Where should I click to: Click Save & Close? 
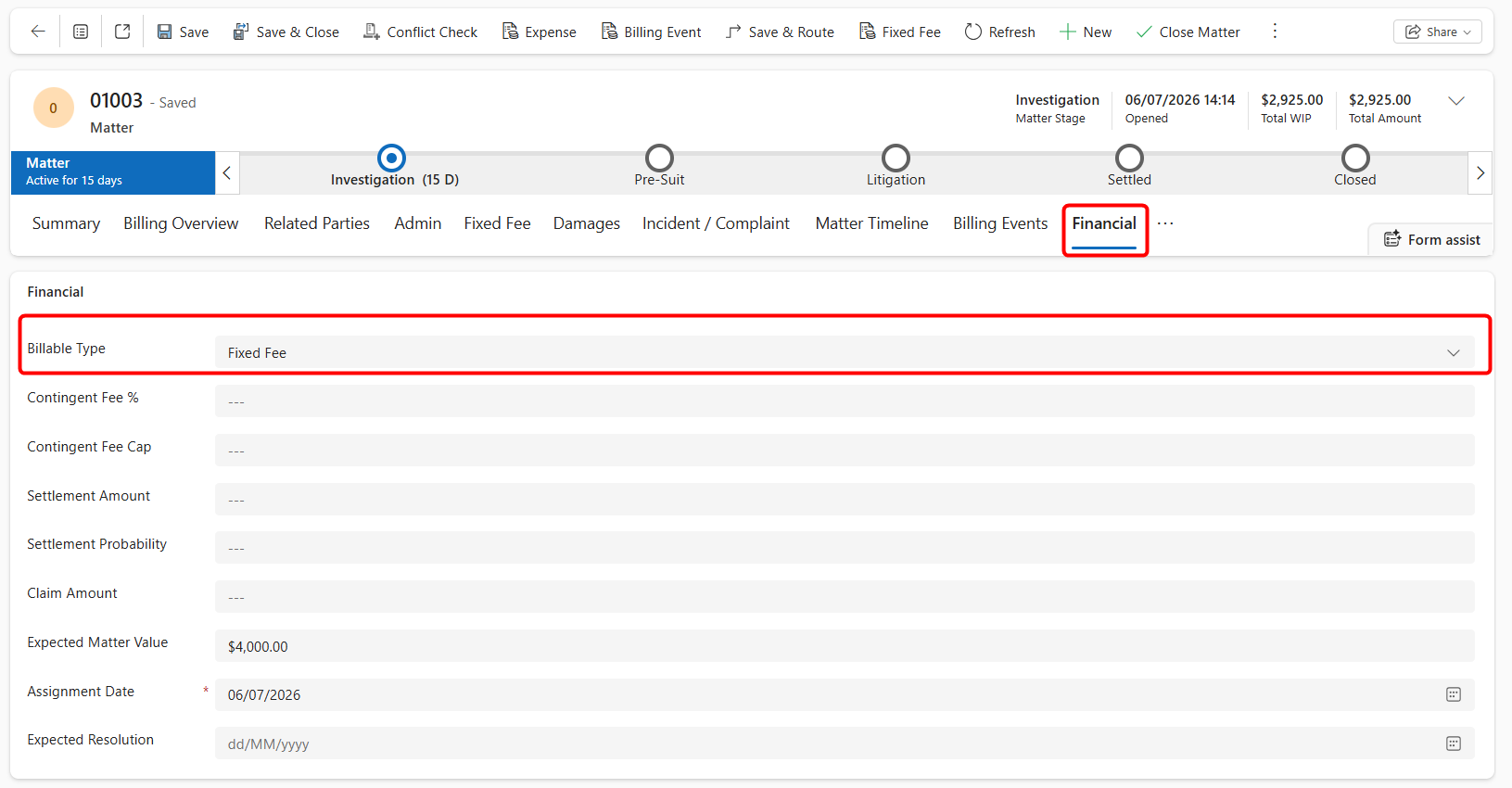[286, 32]
